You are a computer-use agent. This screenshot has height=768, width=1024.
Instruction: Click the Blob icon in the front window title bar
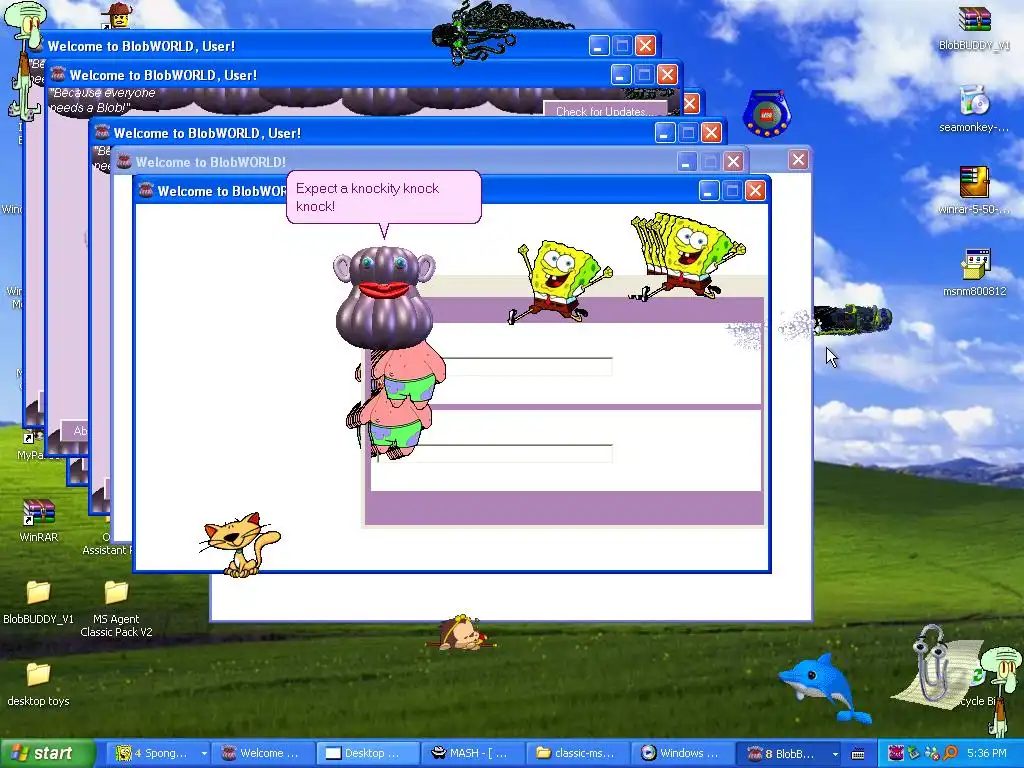(x=146, y=190)
